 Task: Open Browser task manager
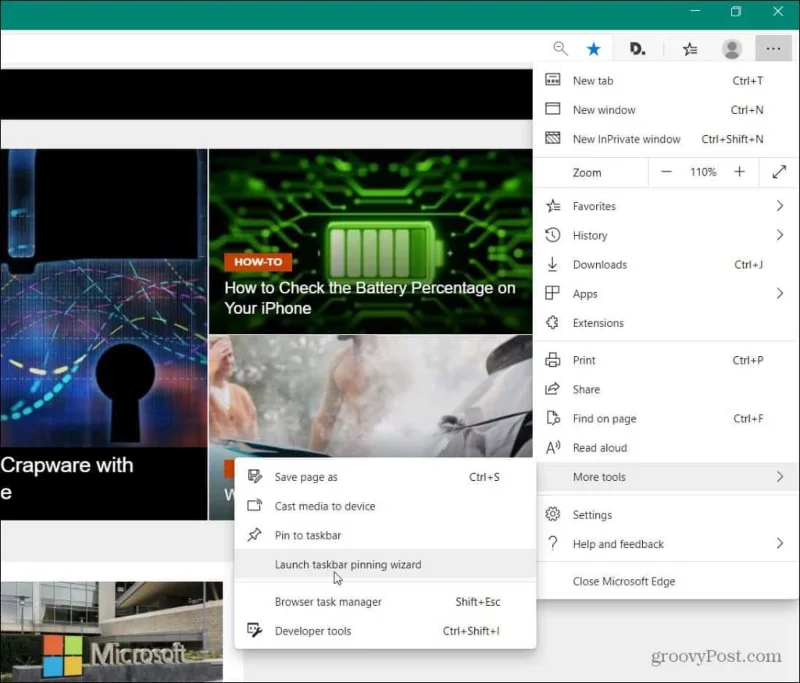click(x=385, y=601)
